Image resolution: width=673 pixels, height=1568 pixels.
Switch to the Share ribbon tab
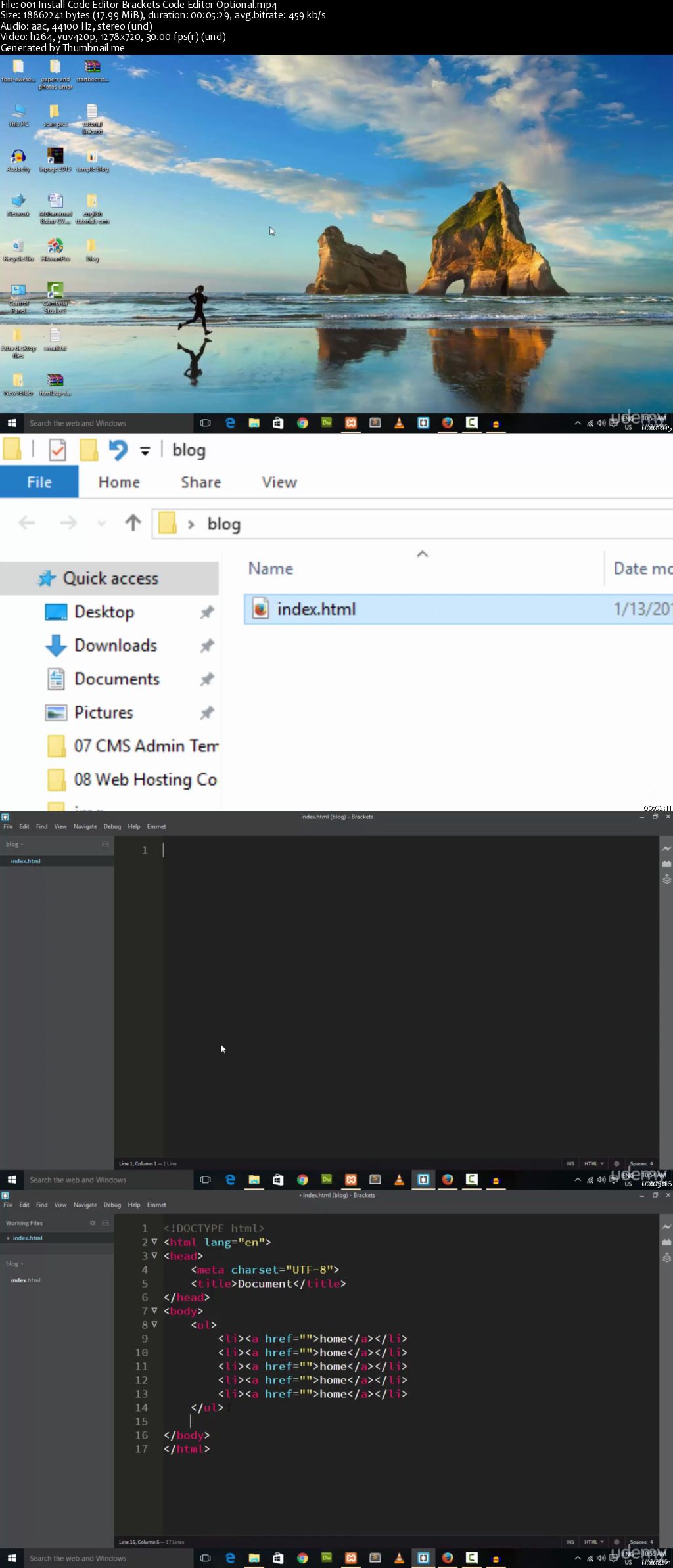pos(201,482)
